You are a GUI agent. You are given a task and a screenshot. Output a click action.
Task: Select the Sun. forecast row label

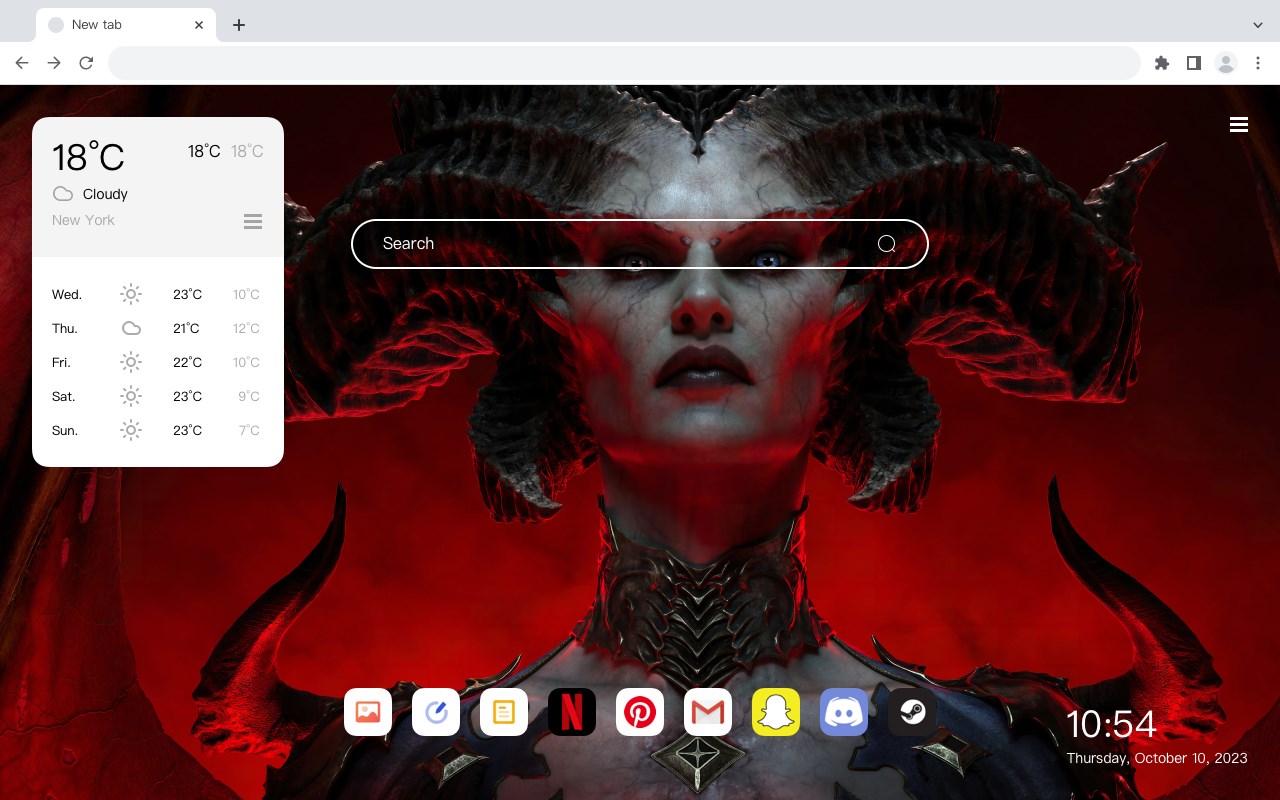[x=65, y=431]
